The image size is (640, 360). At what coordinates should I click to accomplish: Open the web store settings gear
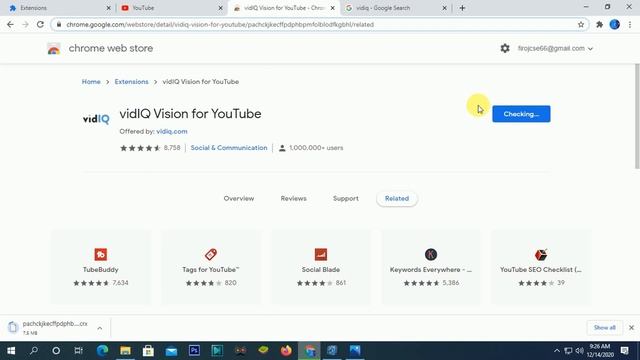point(505,48)
